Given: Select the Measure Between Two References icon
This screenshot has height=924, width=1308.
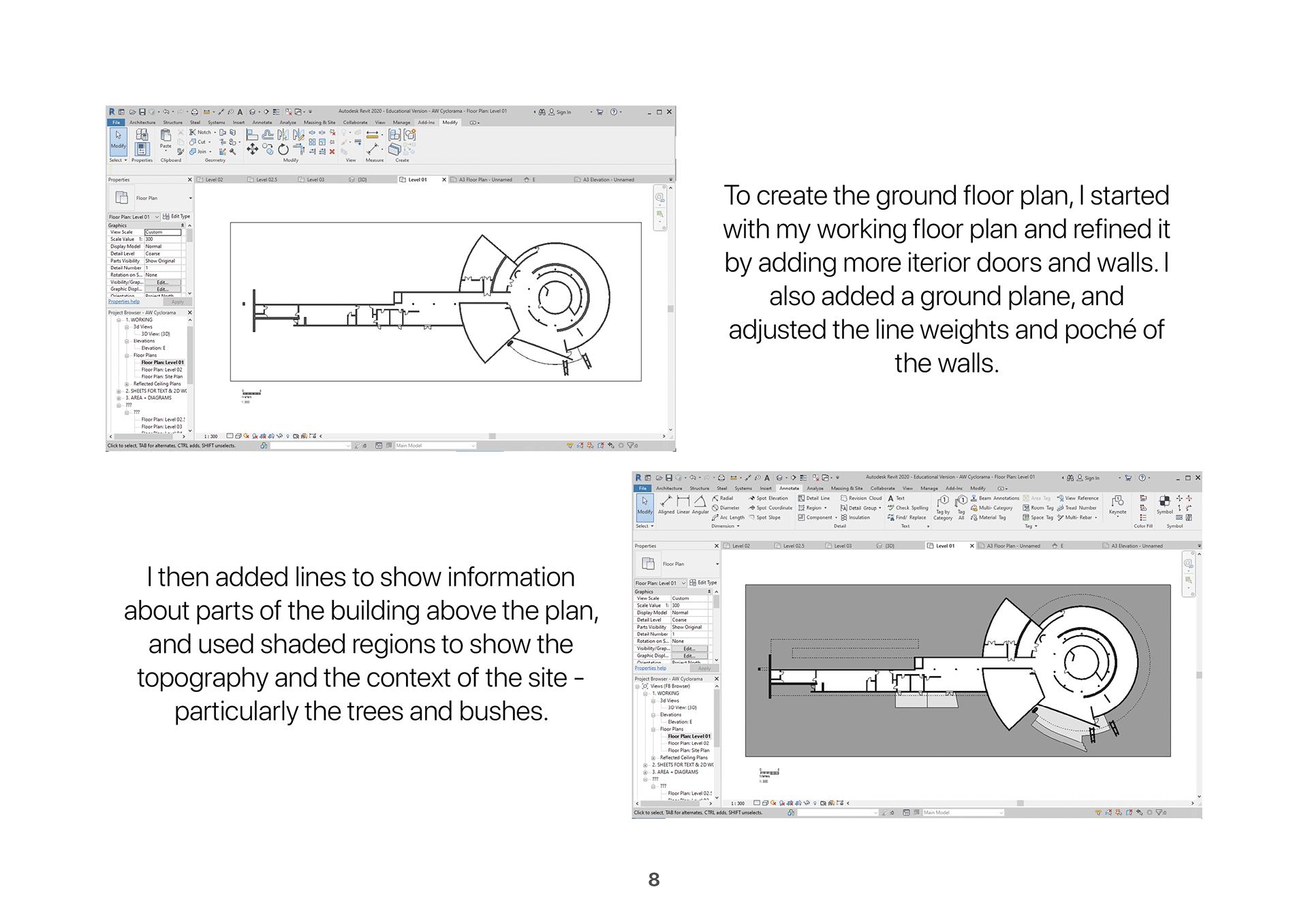Looking at the screenshot, I should pyautogui.click(x=373, y=135).
